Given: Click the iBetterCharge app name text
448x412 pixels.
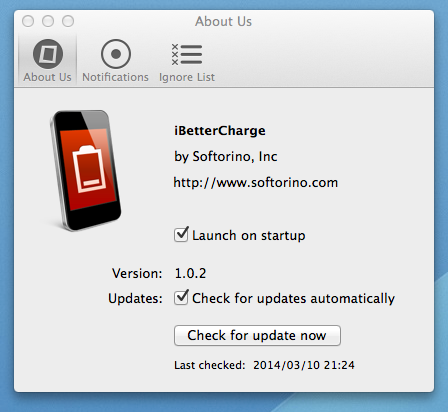Looking at the screenshot, I should tap(220, 130).
